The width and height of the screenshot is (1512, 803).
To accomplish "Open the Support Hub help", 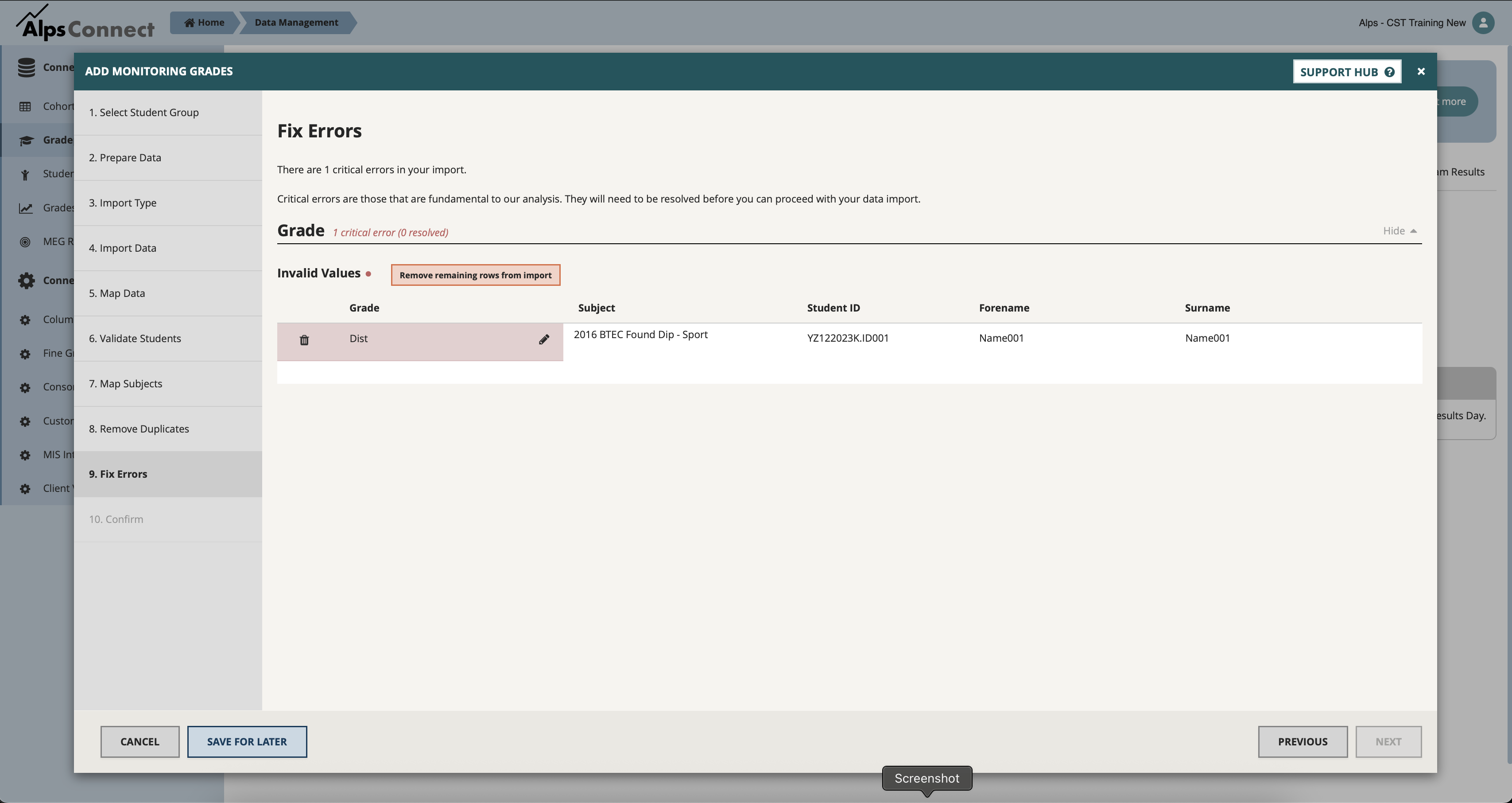I will 1347,72.
